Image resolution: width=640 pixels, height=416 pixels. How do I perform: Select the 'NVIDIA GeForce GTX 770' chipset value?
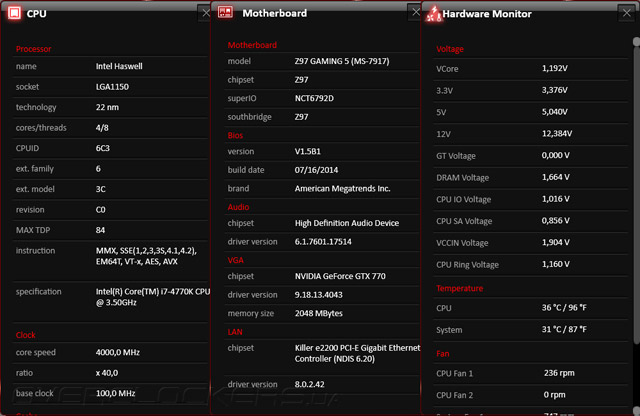pyautogui.click(x=340, y=276)
